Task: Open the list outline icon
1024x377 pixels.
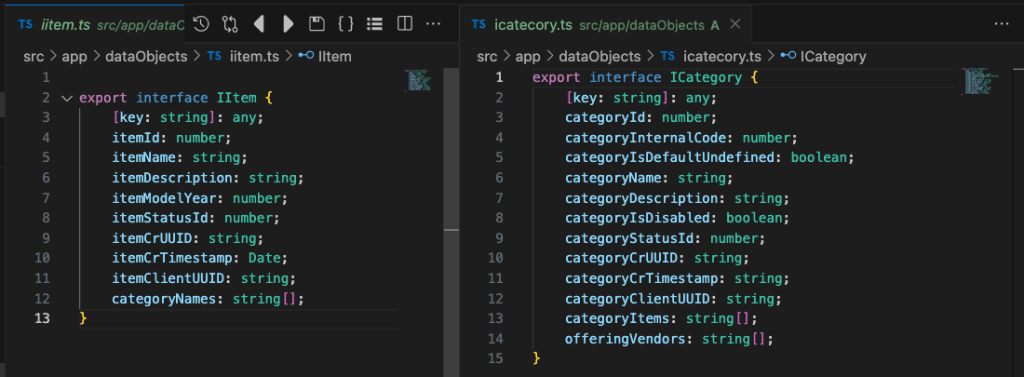Action: click(374, 24)
